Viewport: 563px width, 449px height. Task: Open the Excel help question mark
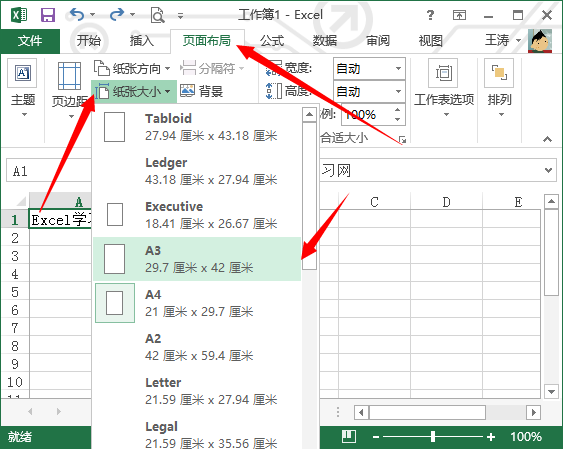(430, 15)
